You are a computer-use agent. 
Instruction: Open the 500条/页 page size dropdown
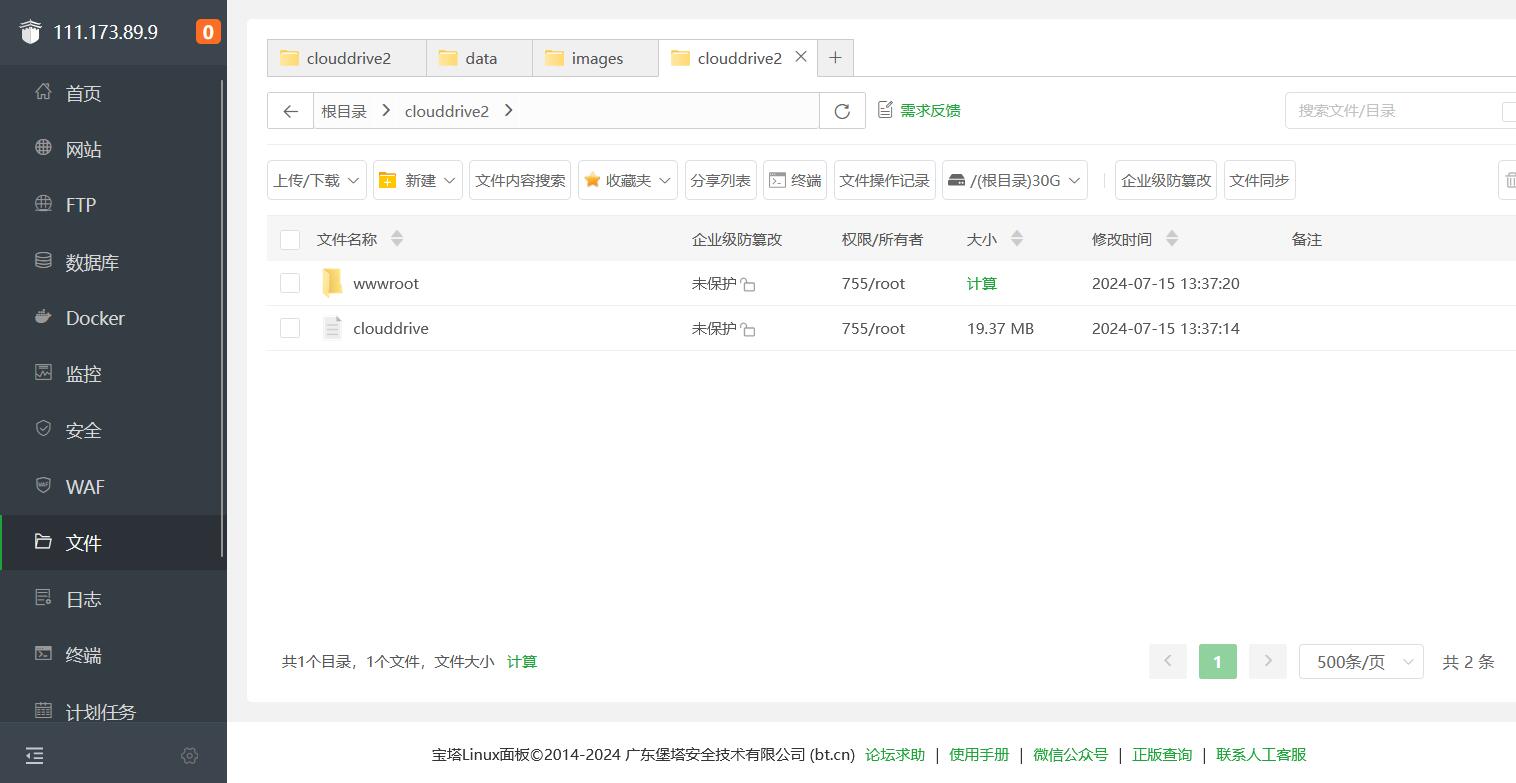point(1361,661)
